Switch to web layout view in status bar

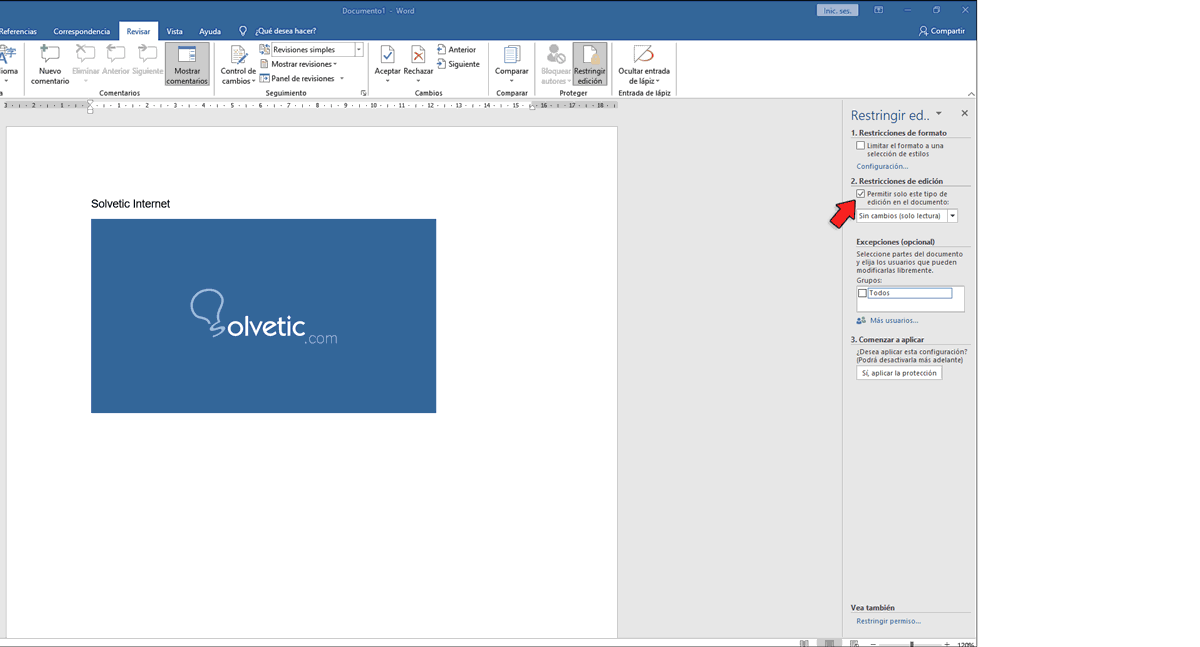[x=854, y=643]
